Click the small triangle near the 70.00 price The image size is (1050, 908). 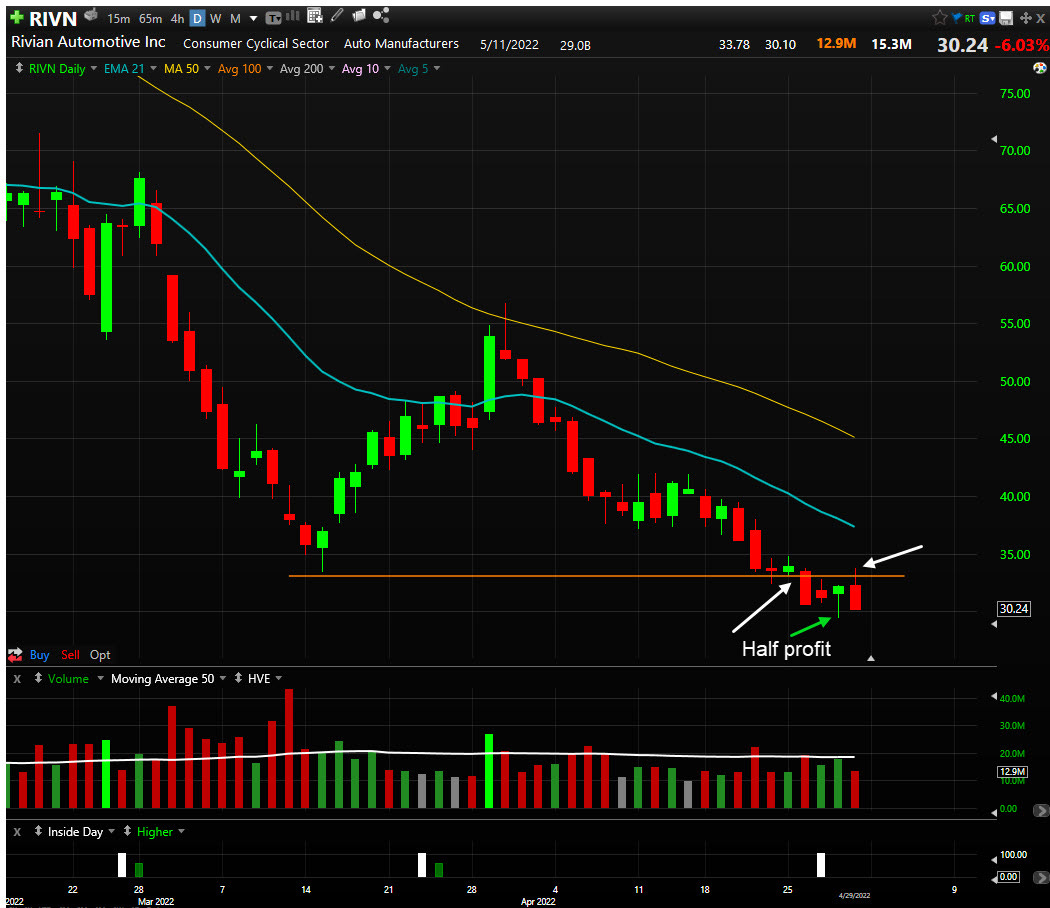click(994, 139)
